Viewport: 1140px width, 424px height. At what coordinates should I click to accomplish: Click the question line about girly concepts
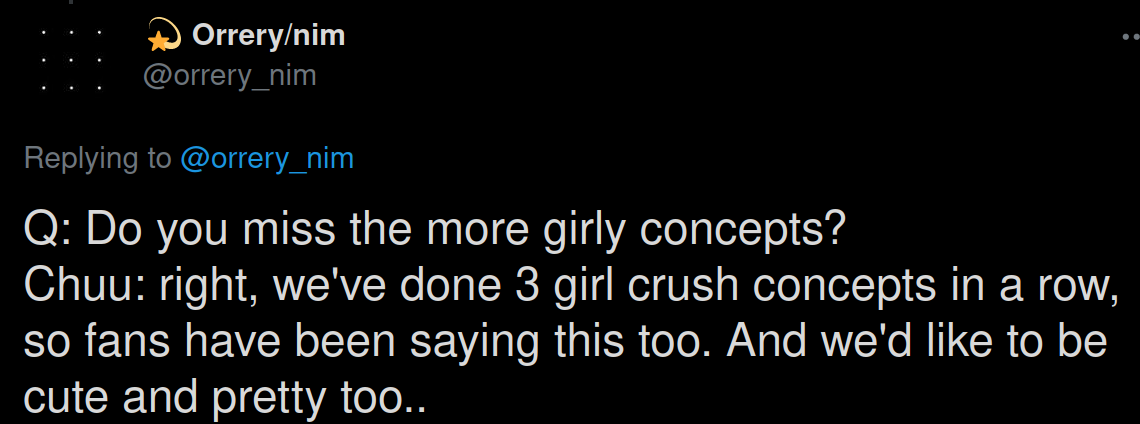[x=436, y=231]
